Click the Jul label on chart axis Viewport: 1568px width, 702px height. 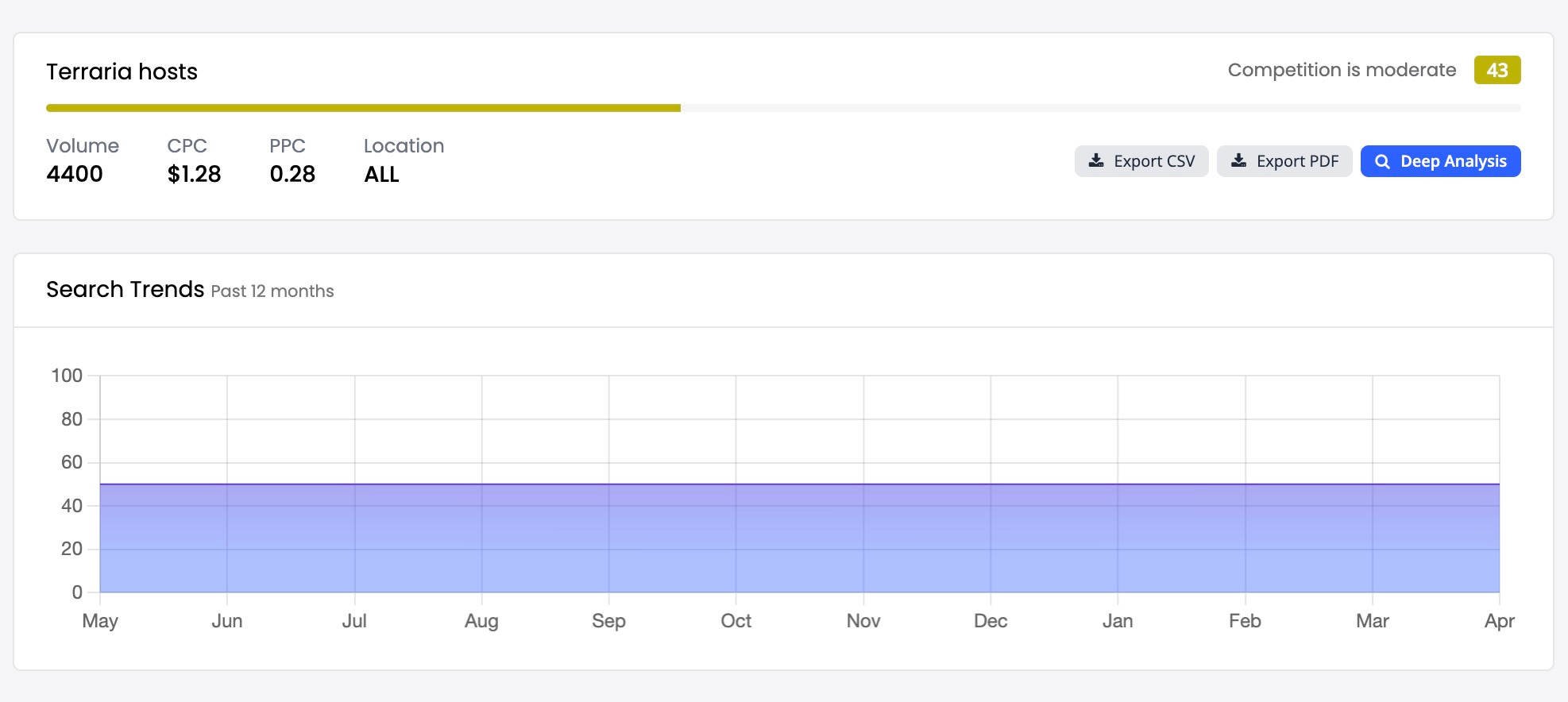click(354, 621)
